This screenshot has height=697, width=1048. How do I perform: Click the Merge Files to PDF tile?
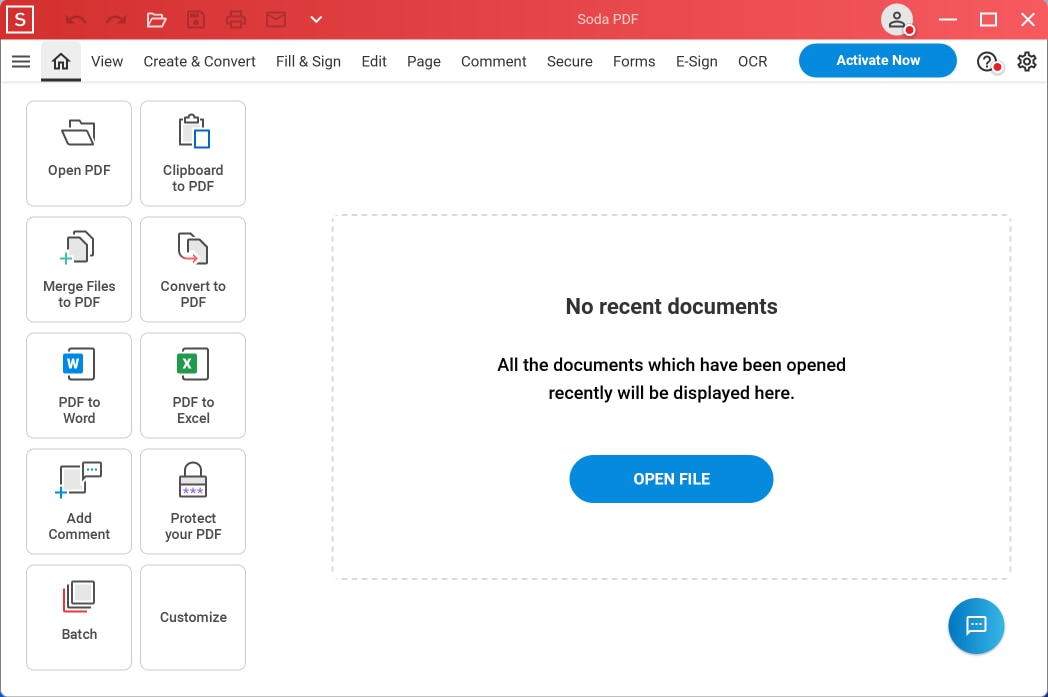click(79, 269)
